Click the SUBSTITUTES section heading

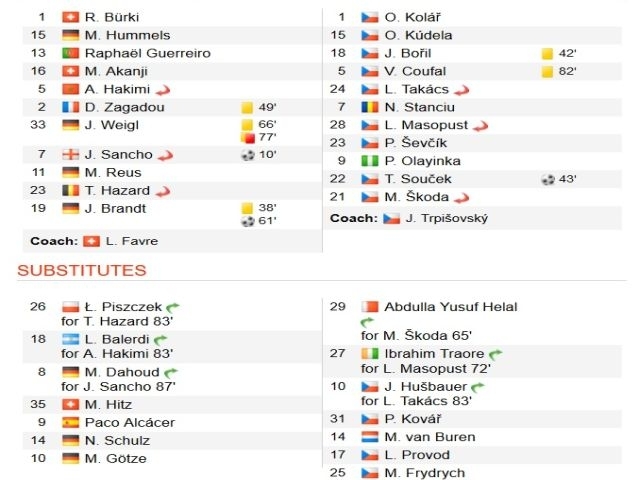tap(82, 270)
